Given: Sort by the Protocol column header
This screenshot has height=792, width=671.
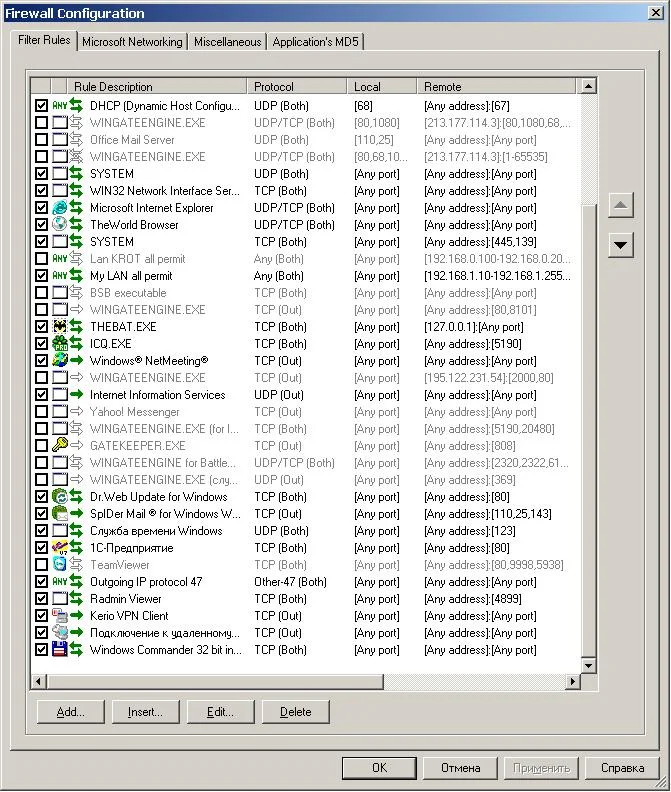Looking at the screenshot, I should (297, 86).
